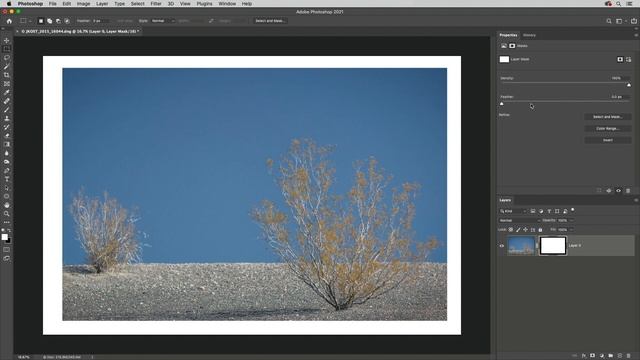Viewport: 640px width, 360px height.
Task: Open layer blend mode dropdown Normal
Action: pos(520,220)
